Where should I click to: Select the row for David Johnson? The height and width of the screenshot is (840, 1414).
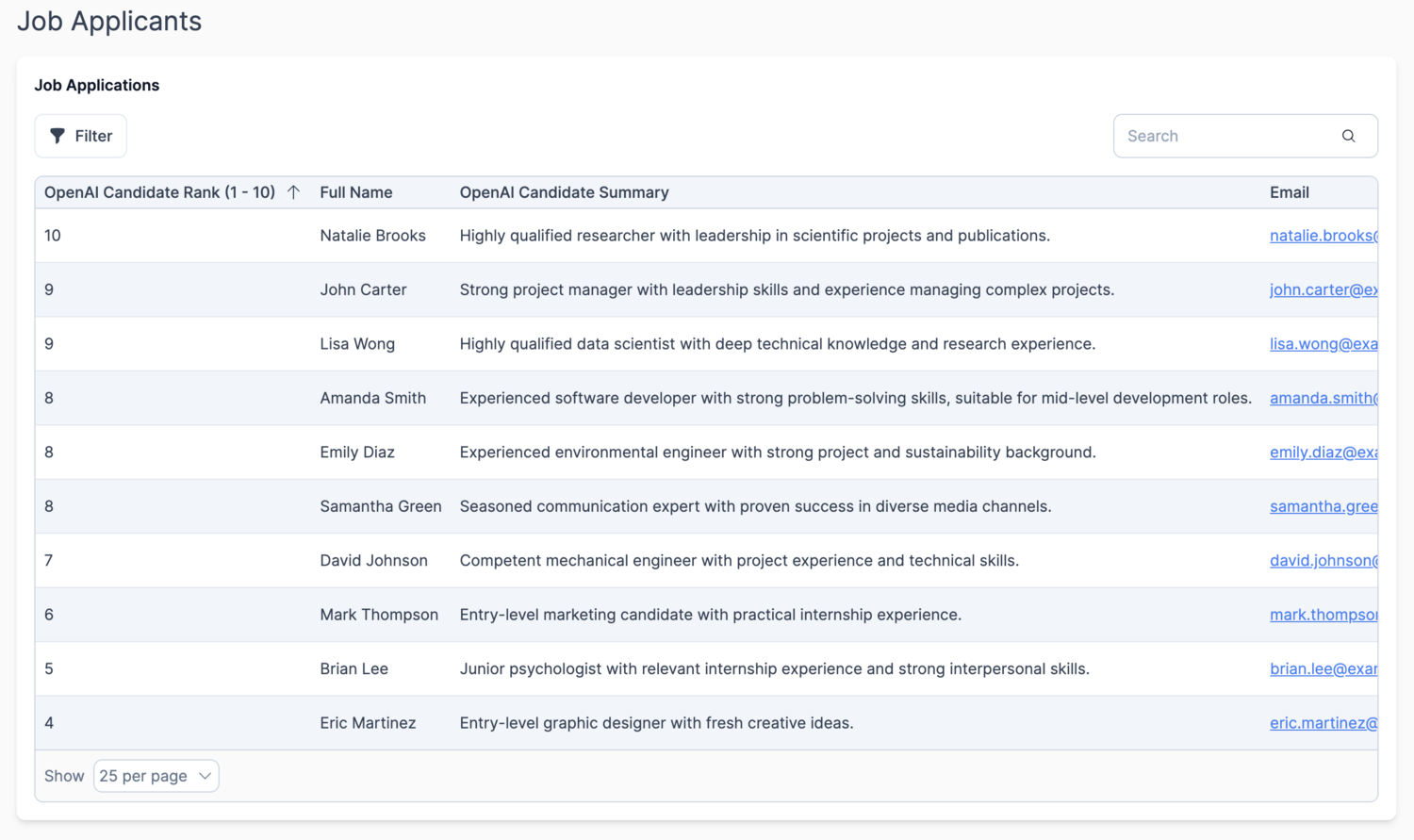click(660, 560)
